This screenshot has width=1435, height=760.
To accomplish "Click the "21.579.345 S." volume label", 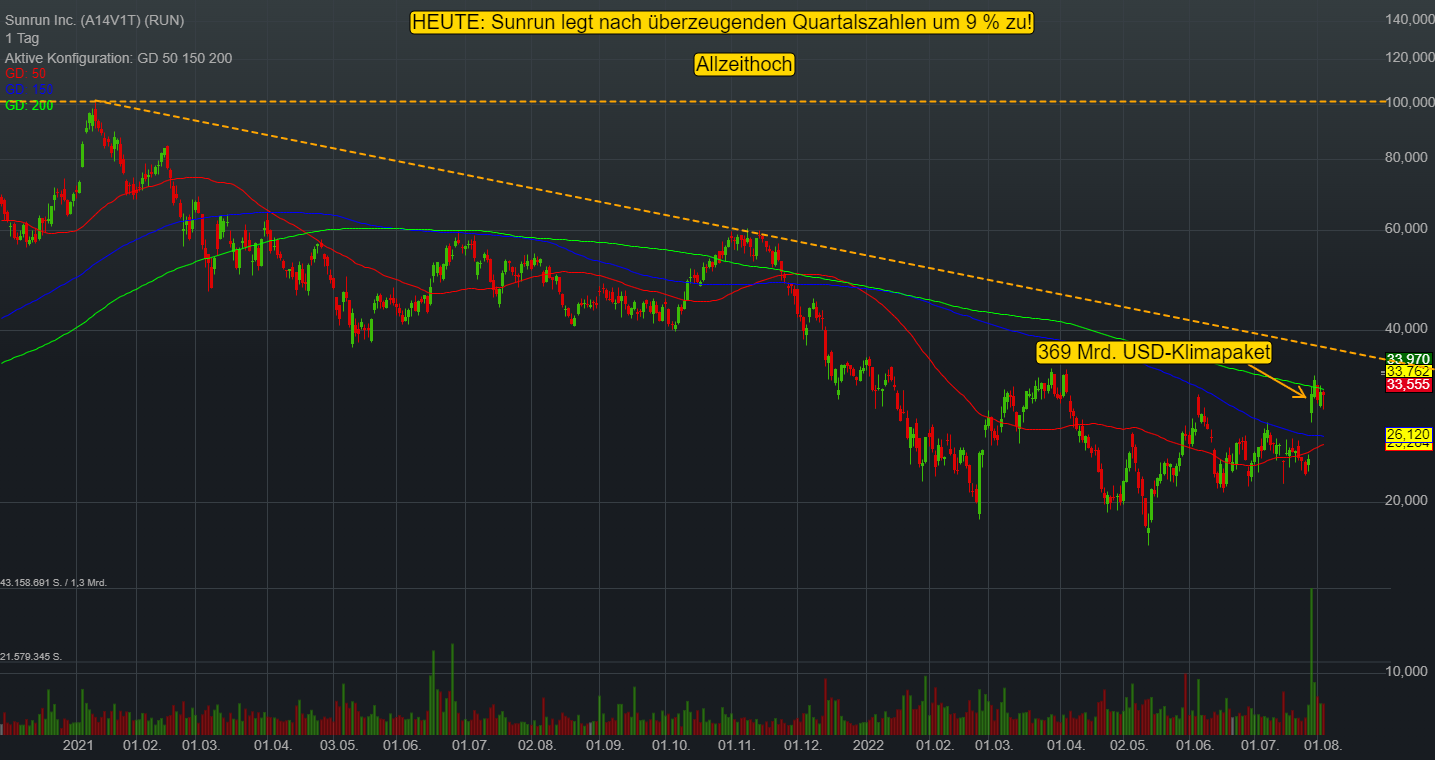I will coord(32,656).
